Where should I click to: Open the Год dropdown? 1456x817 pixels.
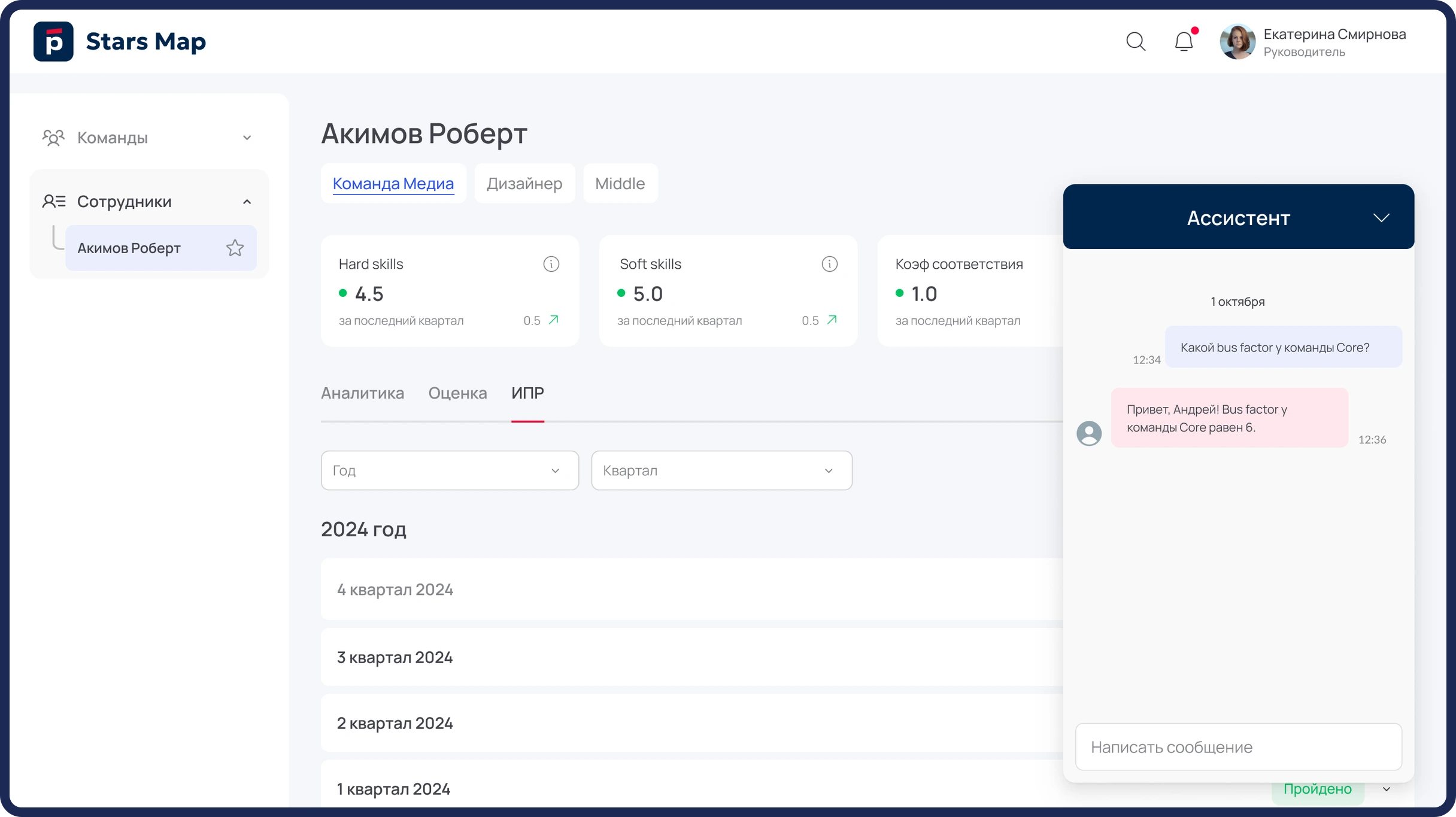pyautogui.click(x=450, y=470)
